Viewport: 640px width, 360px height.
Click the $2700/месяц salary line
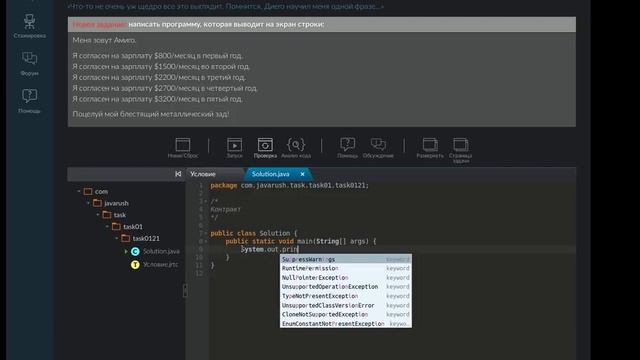[x=165, y=88]
